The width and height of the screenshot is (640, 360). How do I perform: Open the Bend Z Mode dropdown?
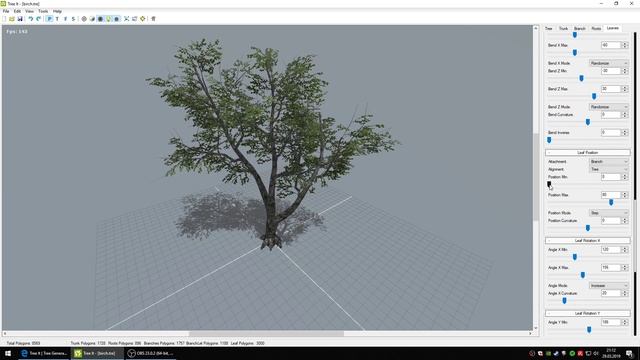(609, 107)
